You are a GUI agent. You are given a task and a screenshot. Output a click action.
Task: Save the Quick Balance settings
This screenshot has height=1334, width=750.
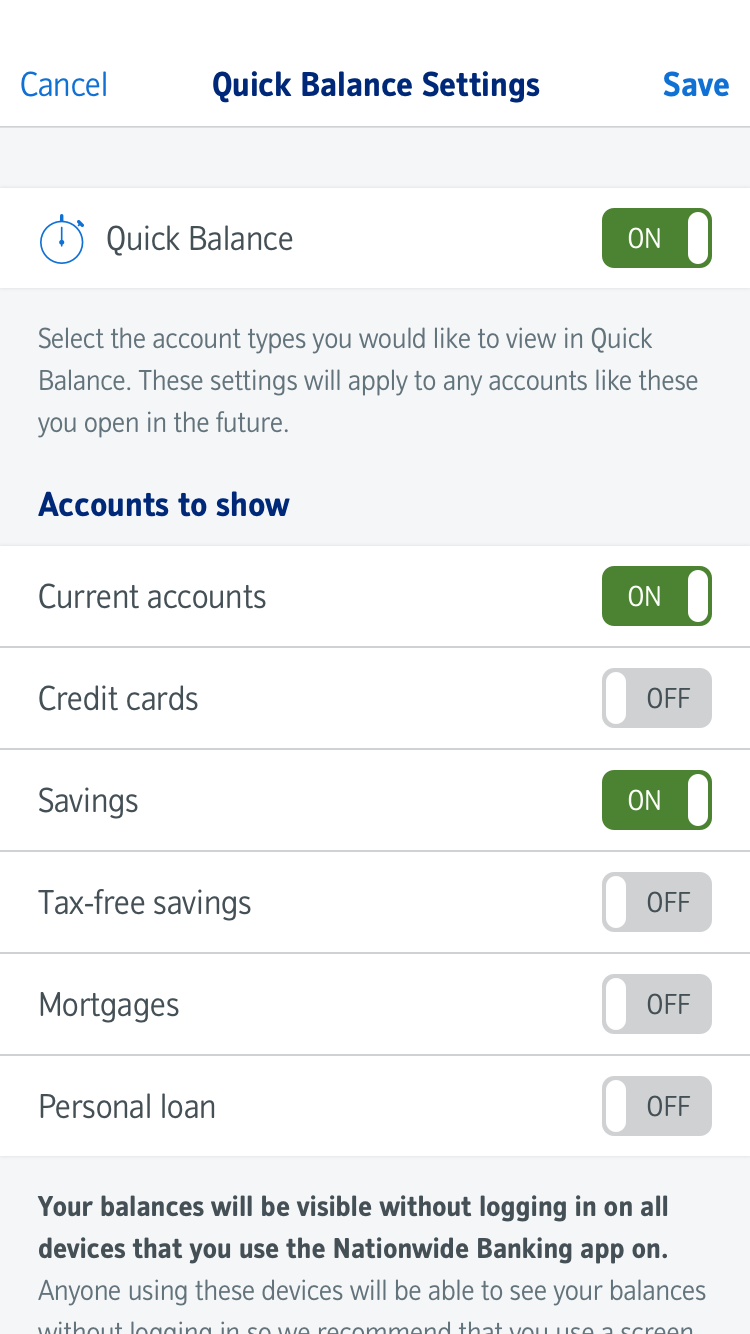(x=695, y=85)
